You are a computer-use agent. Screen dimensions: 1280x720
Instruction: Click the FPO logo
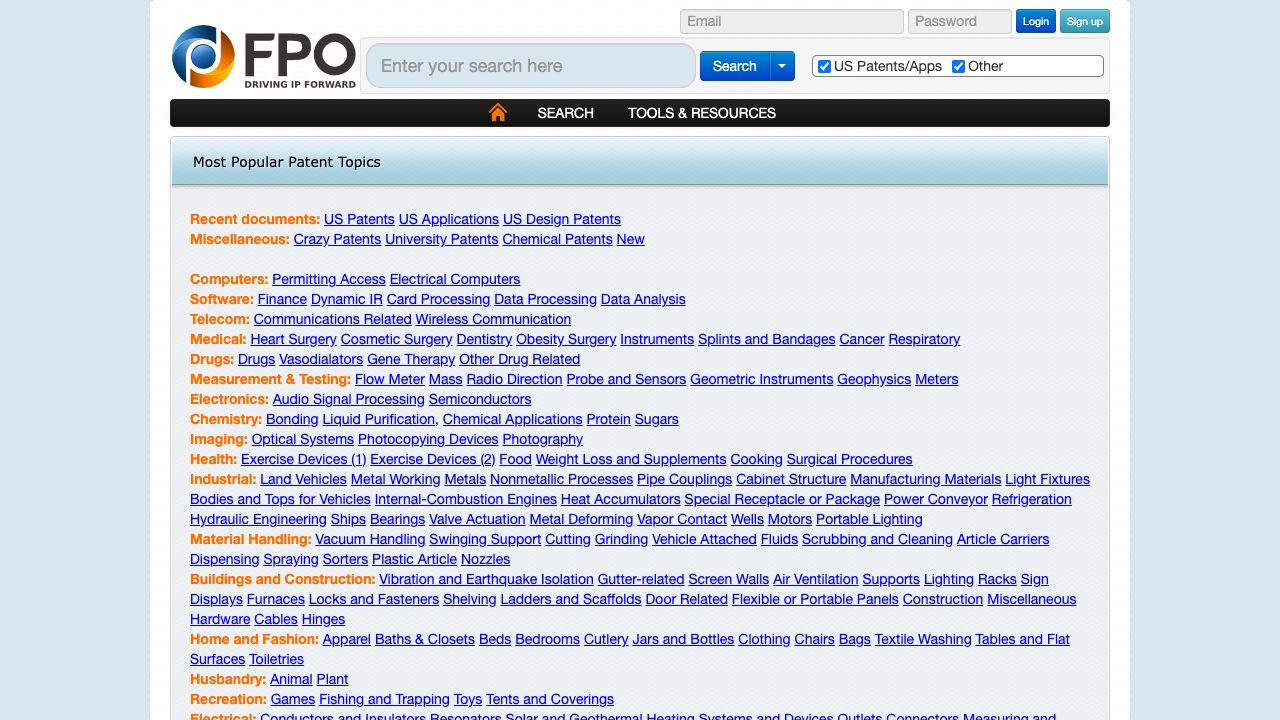tap(264, 57)
